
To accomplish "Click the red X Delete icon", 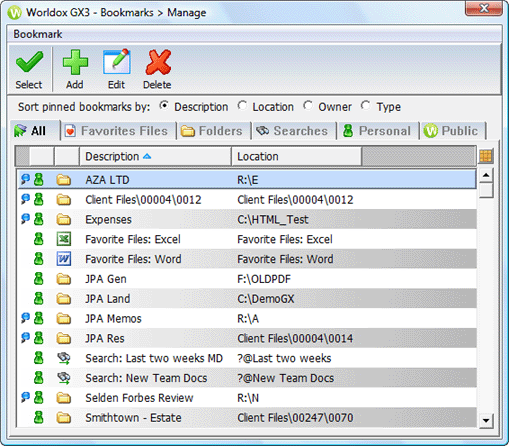I will pos(158,62).
